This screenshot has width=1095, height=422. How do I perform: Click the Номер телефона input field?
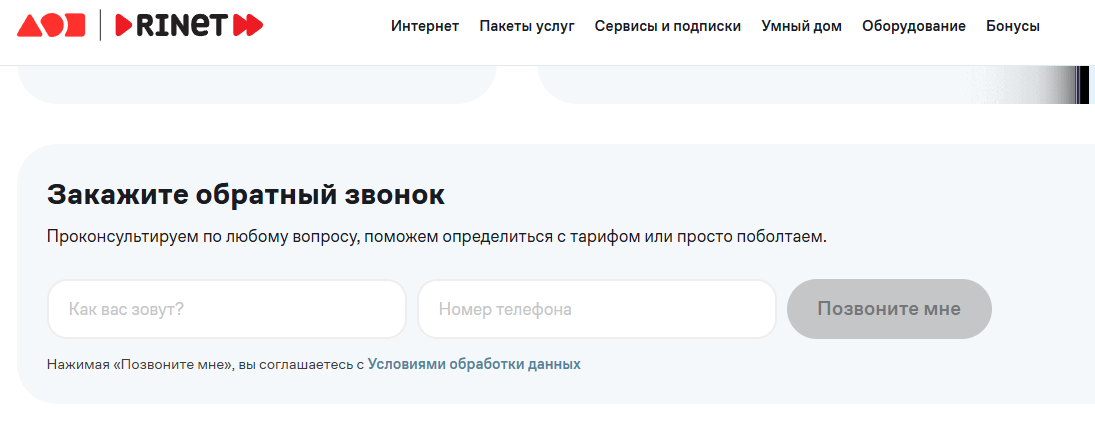coord(597,309)
